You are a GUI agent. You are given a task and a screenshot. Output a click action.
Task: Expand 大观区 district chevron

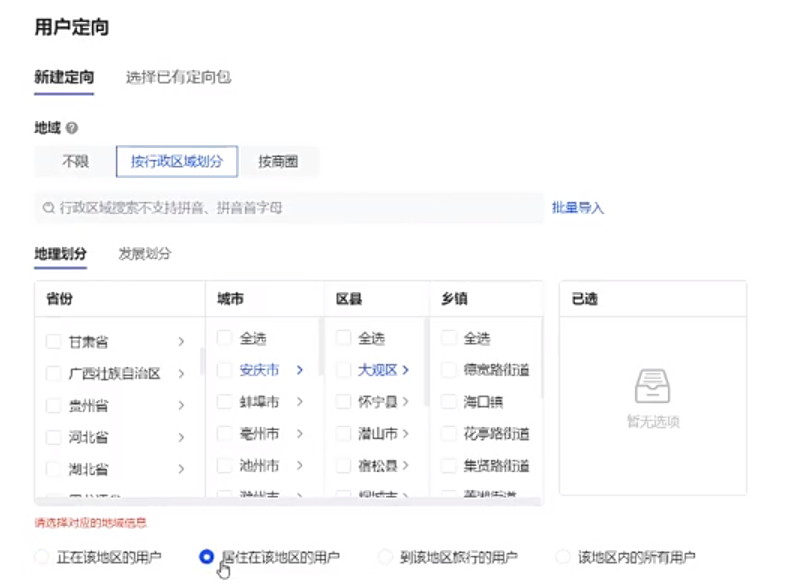406,370
